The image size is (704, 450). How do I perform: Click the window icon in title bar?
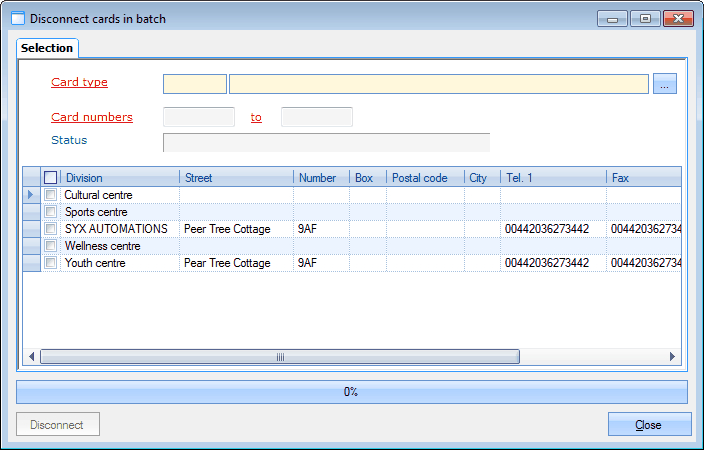[x=17, y=19]
